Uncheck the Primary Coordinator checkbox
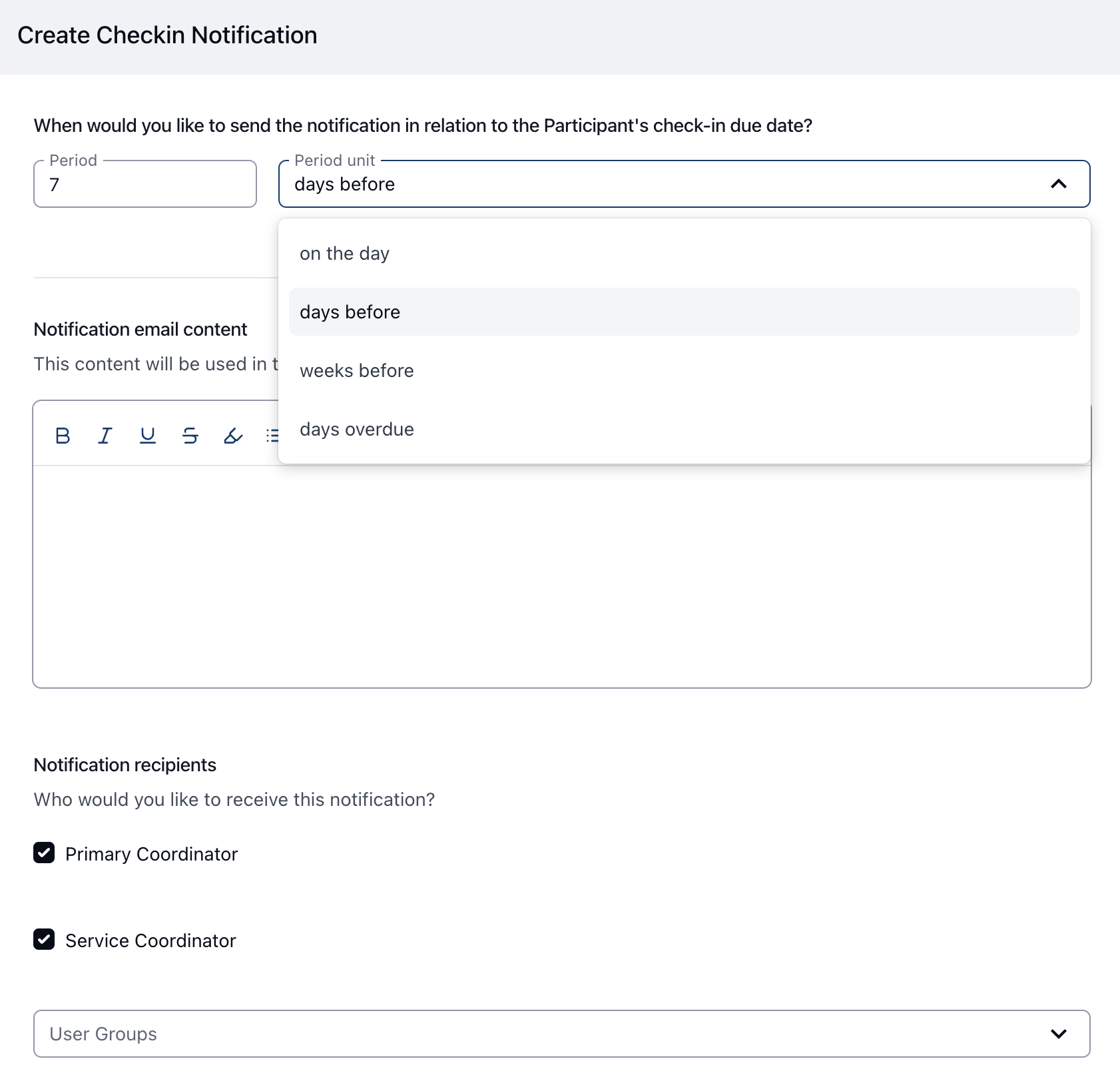Image resolution: width=1120 pixels, height=1071 pixels. pos(44,853)
